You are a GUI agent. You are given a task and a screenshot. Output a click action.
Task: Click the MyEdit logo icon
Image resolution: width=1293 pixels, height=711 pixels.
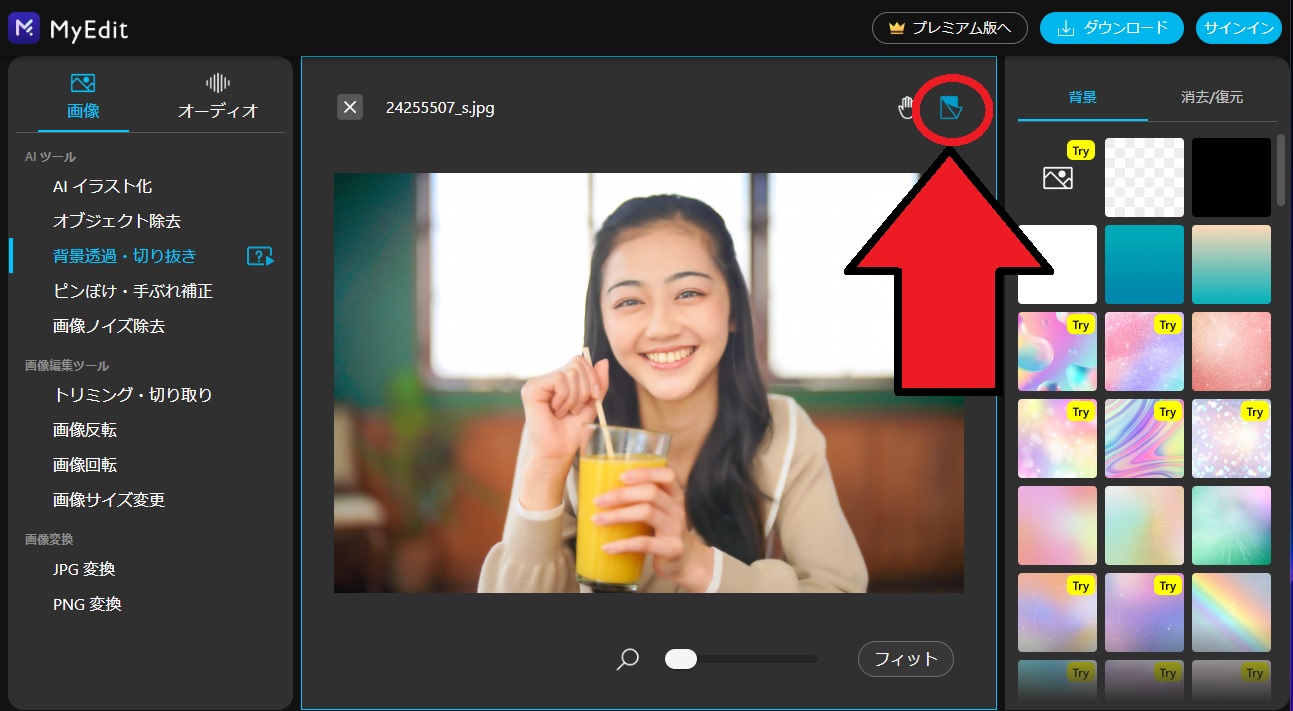pyautogui.click(x=24, y=28)
